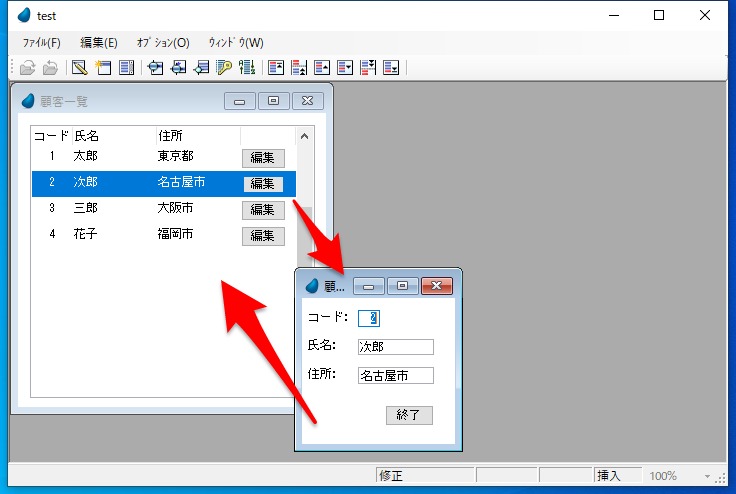Screen dimensions: 736x494
Task: Click the list scrollbar up arrow
Action: click(306, 135)
